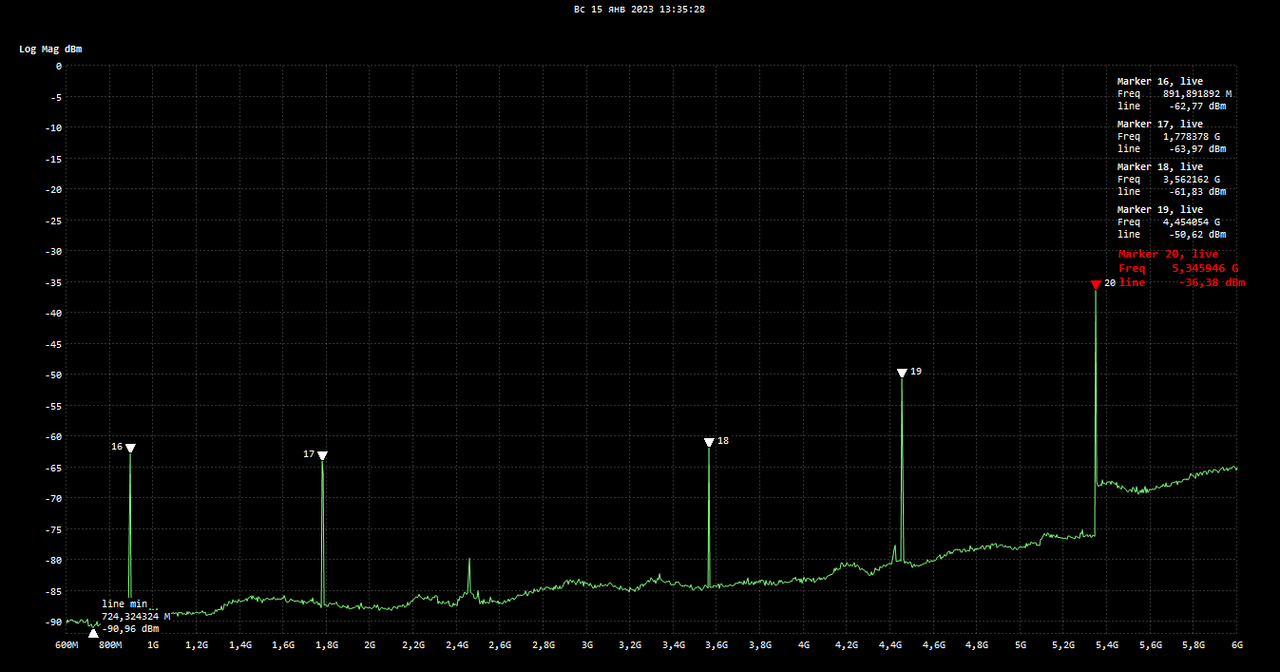Click the frequency value 1,778378 G
1280x672 pixels.
(x=1191, y=137)
